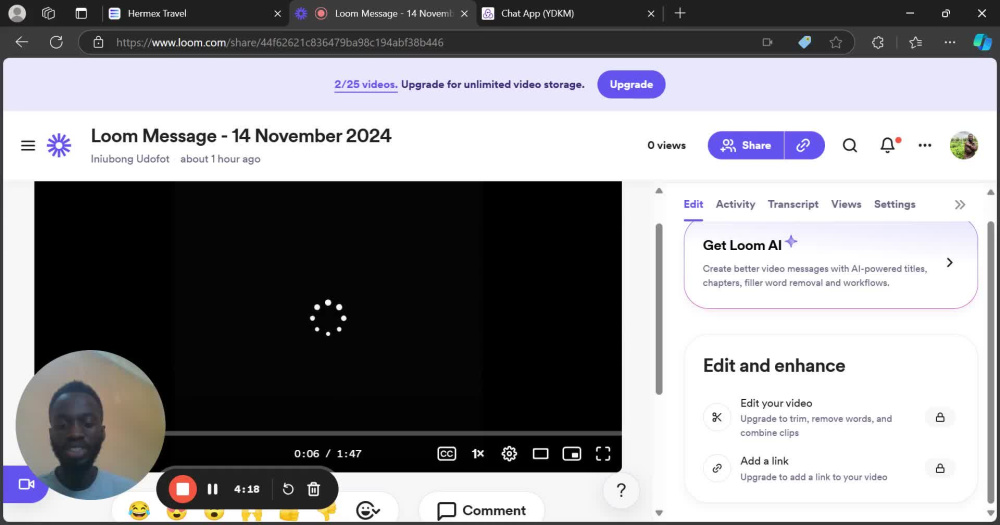
Task: Click the scissors icon for Edit your video
Action: click(717, 417)
